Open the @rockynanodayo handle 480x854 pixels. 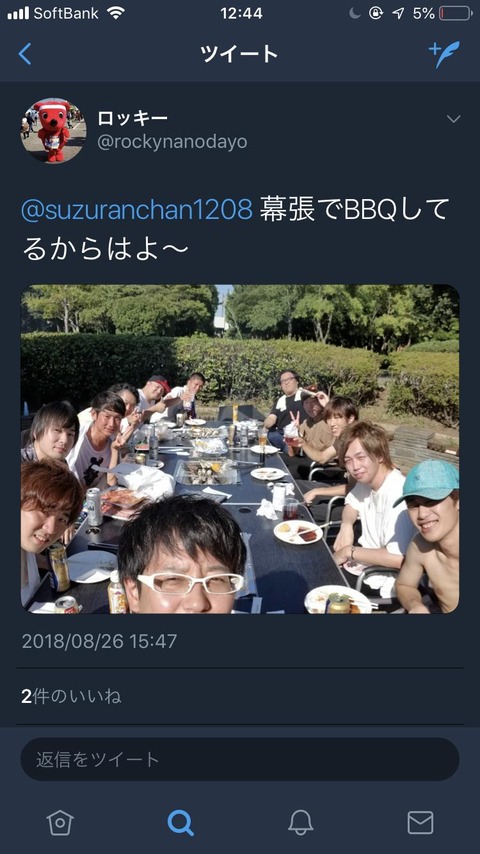(x=172, y=143)
